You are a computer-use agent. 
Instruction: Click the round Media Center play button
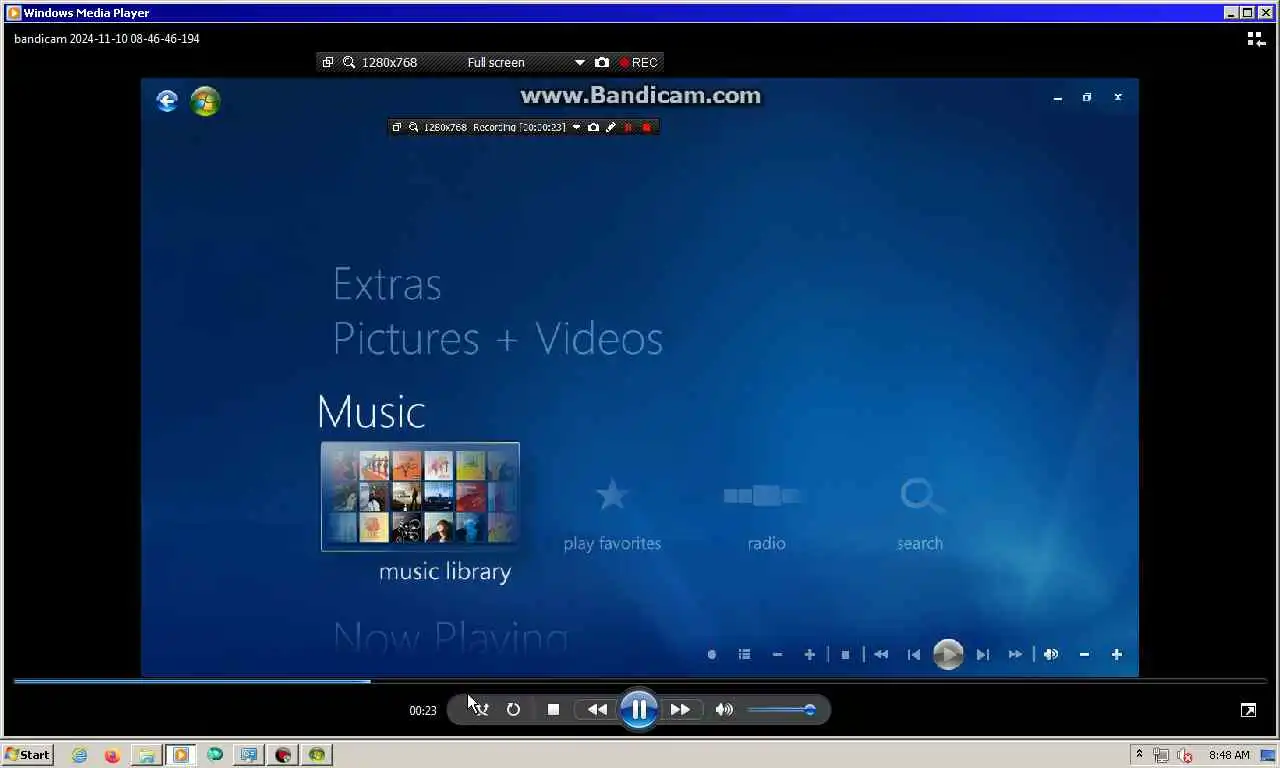point(948,655)
